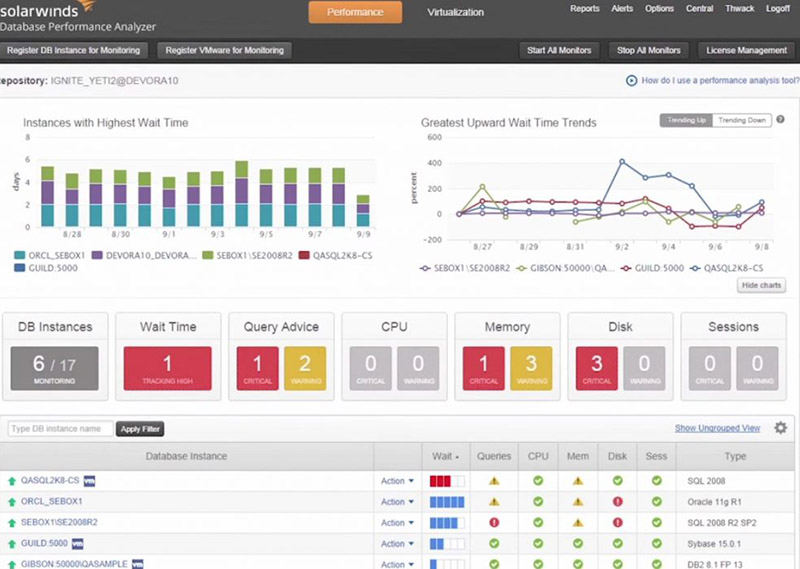Click Query Advice 2 warning tile
The image size is (800, 569).
tap(305, 368)
